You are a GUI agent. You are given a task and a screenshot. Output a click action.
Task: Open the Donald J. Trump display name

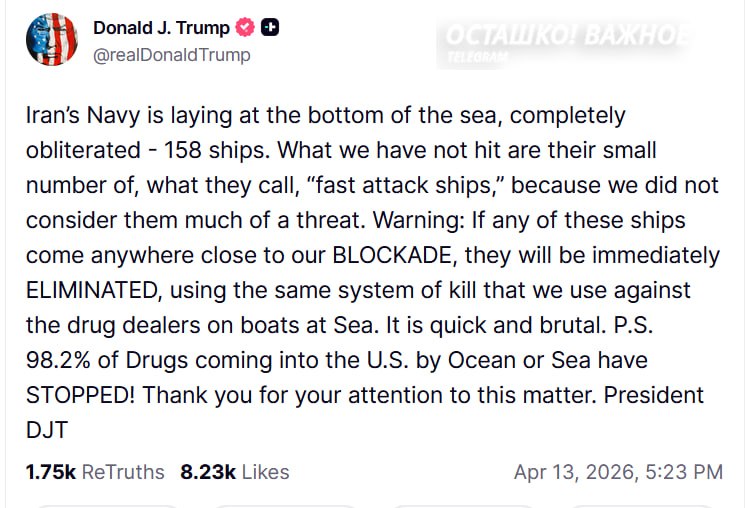pos(161,28)
